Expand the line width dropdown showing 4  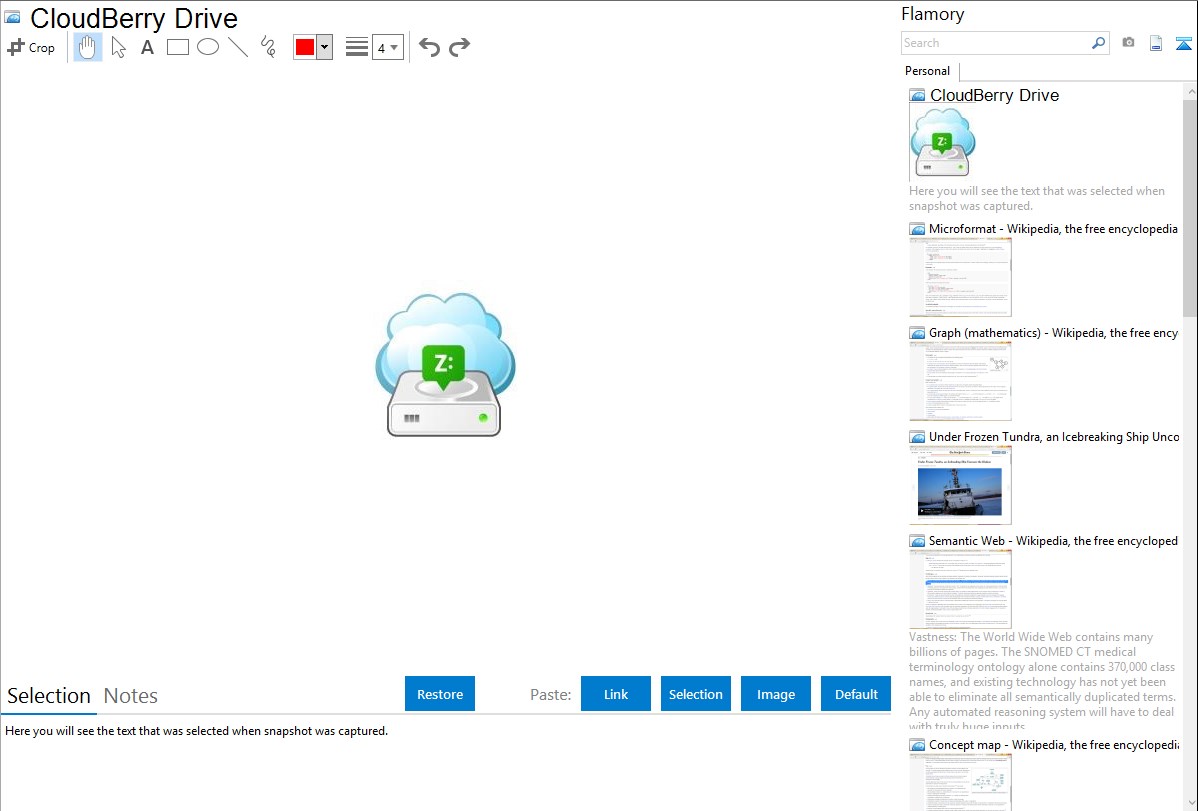[388, 47]
